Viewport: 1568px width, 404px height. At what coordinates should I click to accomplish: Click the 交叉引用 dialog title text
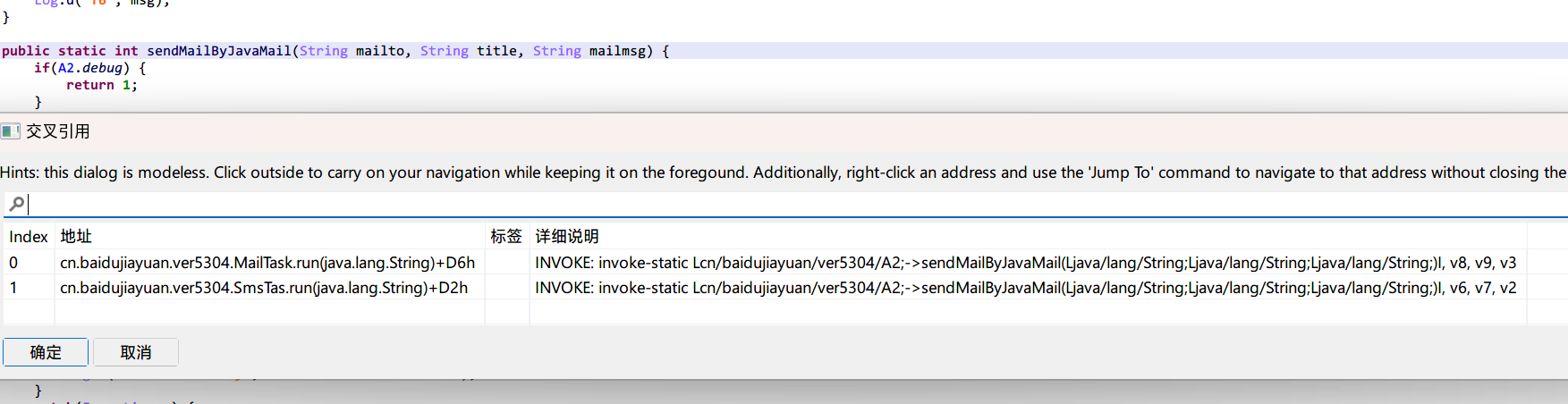58,131
